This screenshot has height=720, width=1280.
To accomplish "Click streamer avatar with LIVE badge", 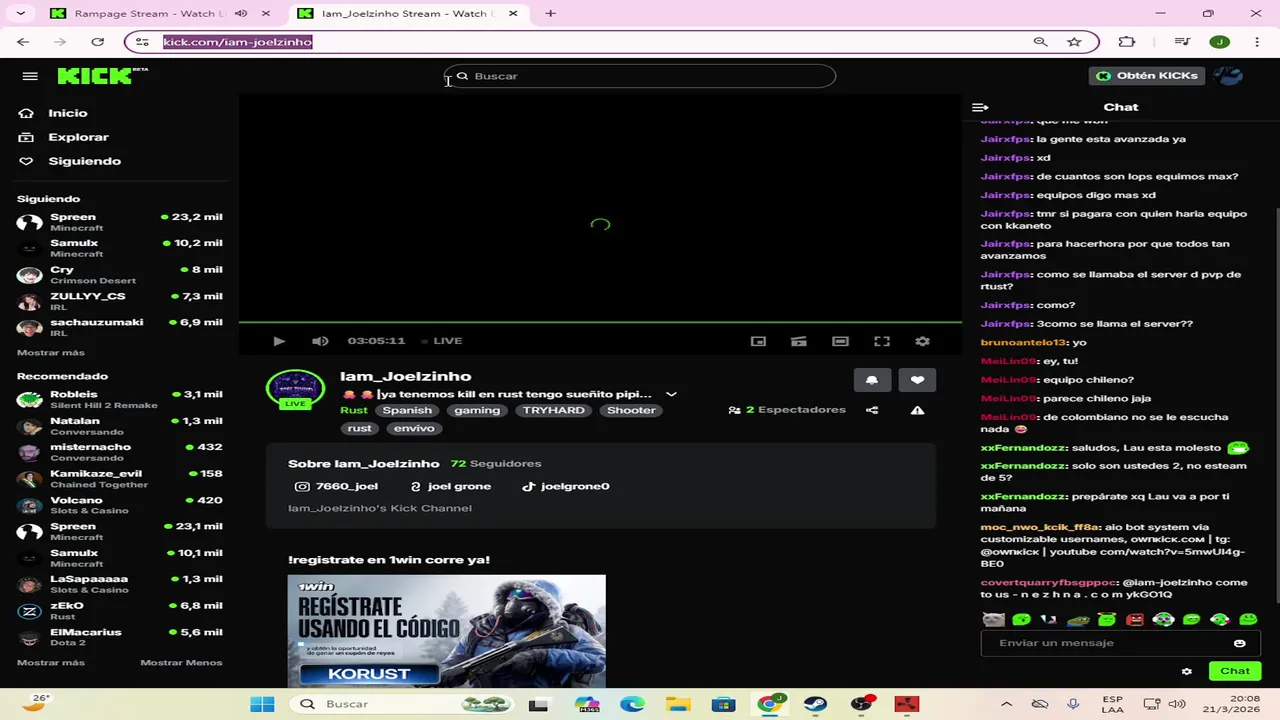I will pyautogui.click(x=295, y=390).
